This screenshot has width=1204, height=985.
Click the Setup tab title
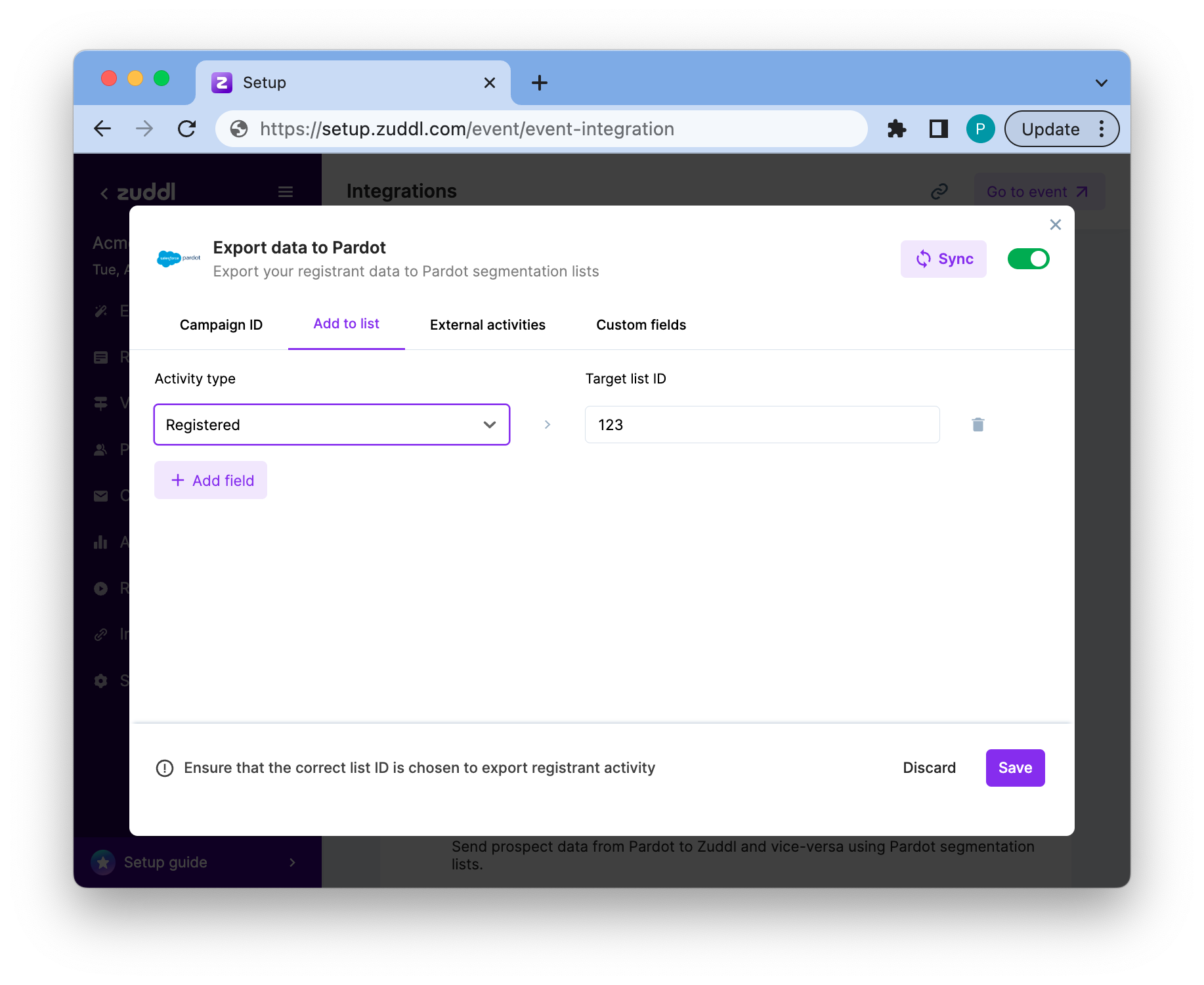(x=265, y=83)
